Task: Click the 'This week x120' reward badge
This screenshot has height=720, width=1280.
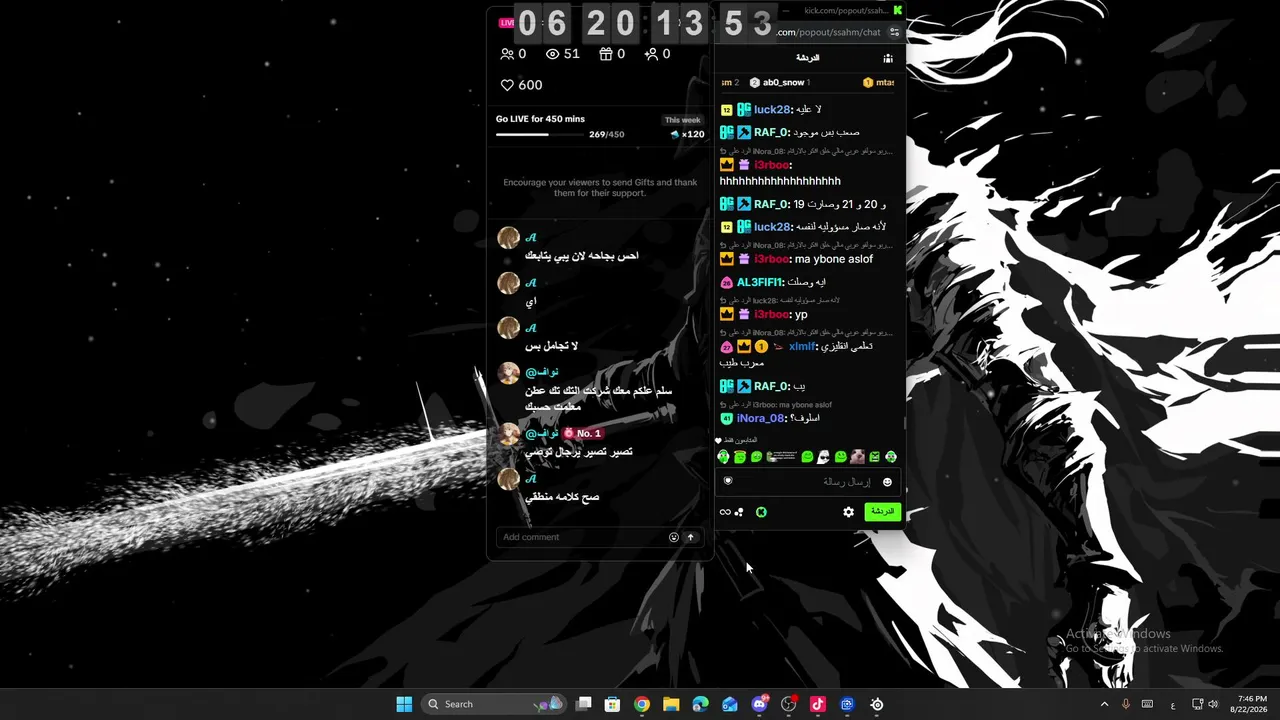Action: point(685,127)
